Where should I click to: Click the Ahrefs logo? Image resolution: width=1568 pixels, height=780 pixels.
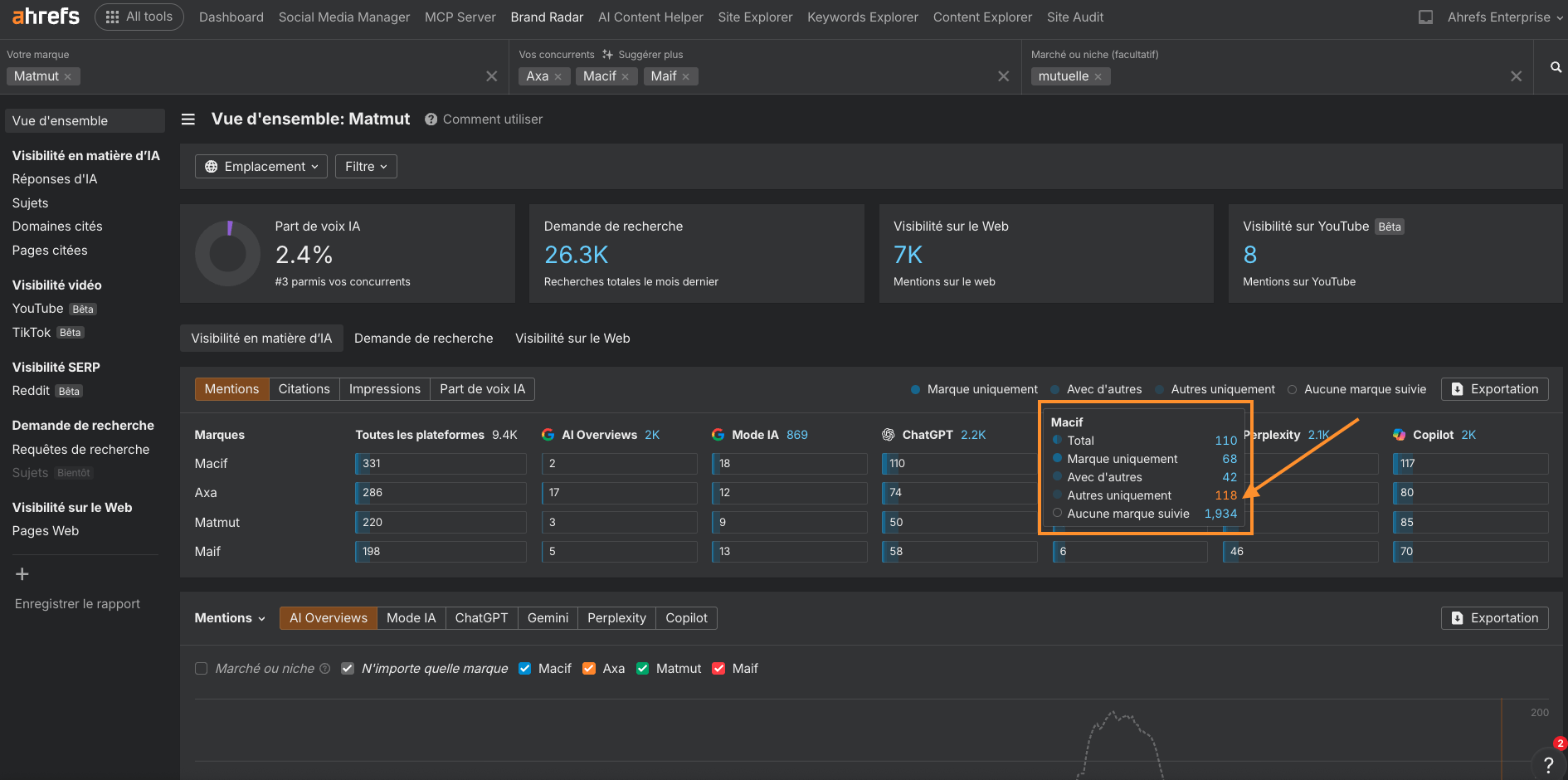pyautogui.click(x=46, y=17)
